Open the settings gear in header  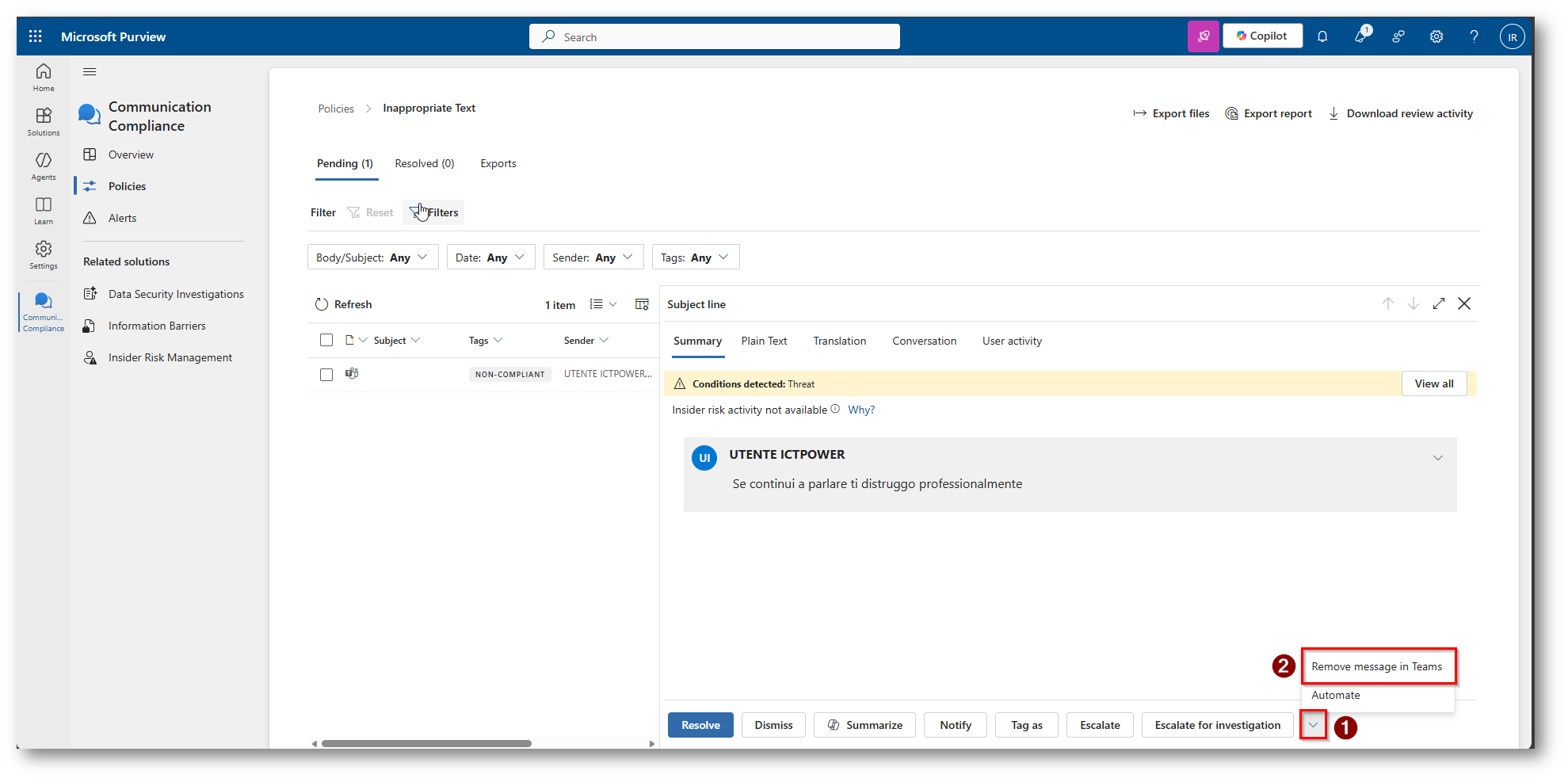[x=1436, y=36]
